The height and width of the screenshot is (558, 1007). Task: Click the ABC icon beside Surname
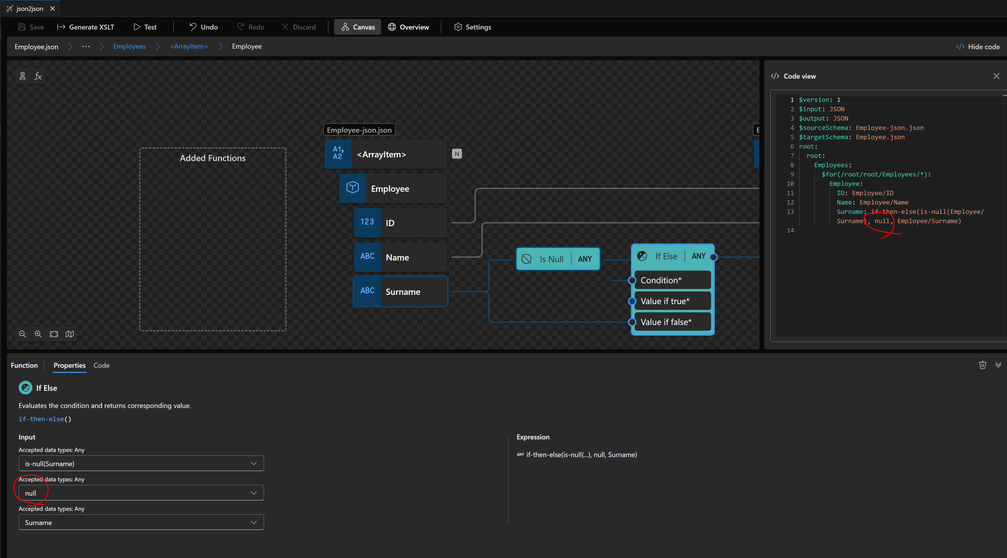[x=367, y=291]
